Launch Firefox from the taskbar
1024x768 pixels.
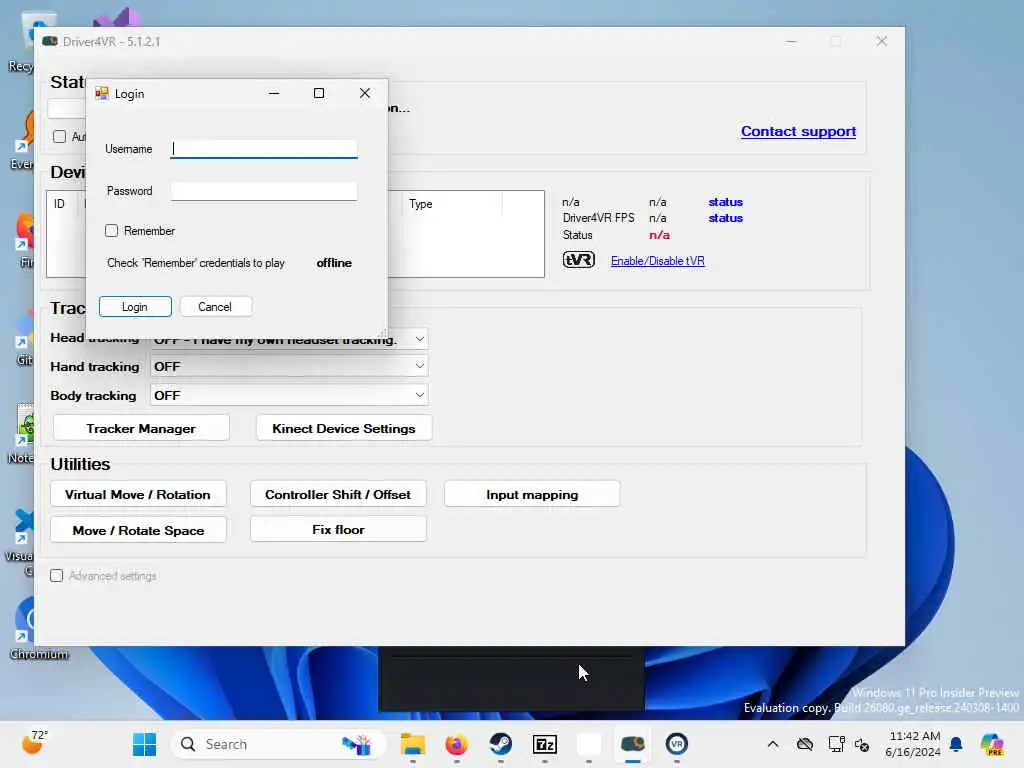pyautogui.click(x=456, y=744)
